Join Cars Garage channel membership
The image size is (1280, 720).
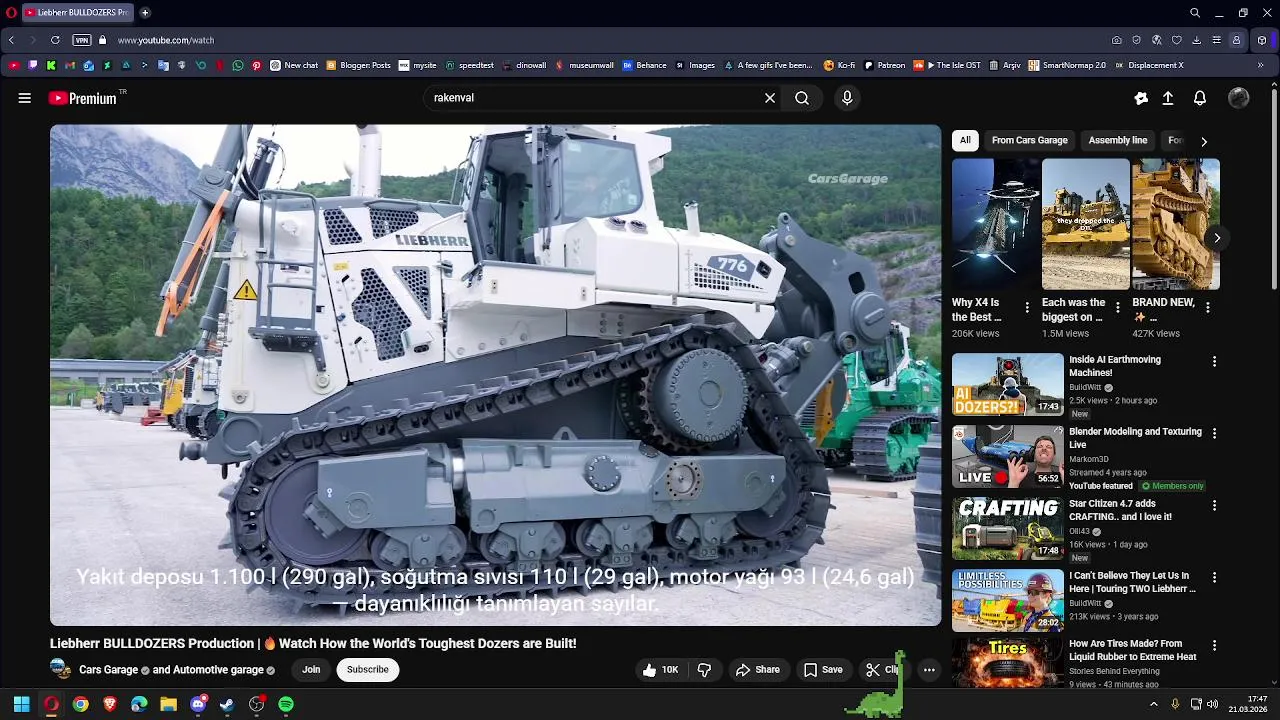point(311,670)
